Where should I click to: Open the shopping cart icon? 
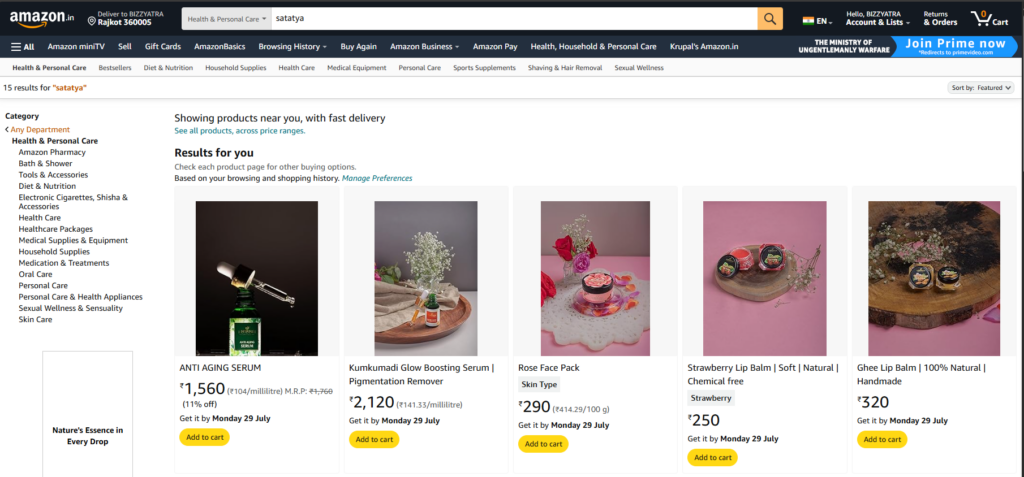(988, 18)
